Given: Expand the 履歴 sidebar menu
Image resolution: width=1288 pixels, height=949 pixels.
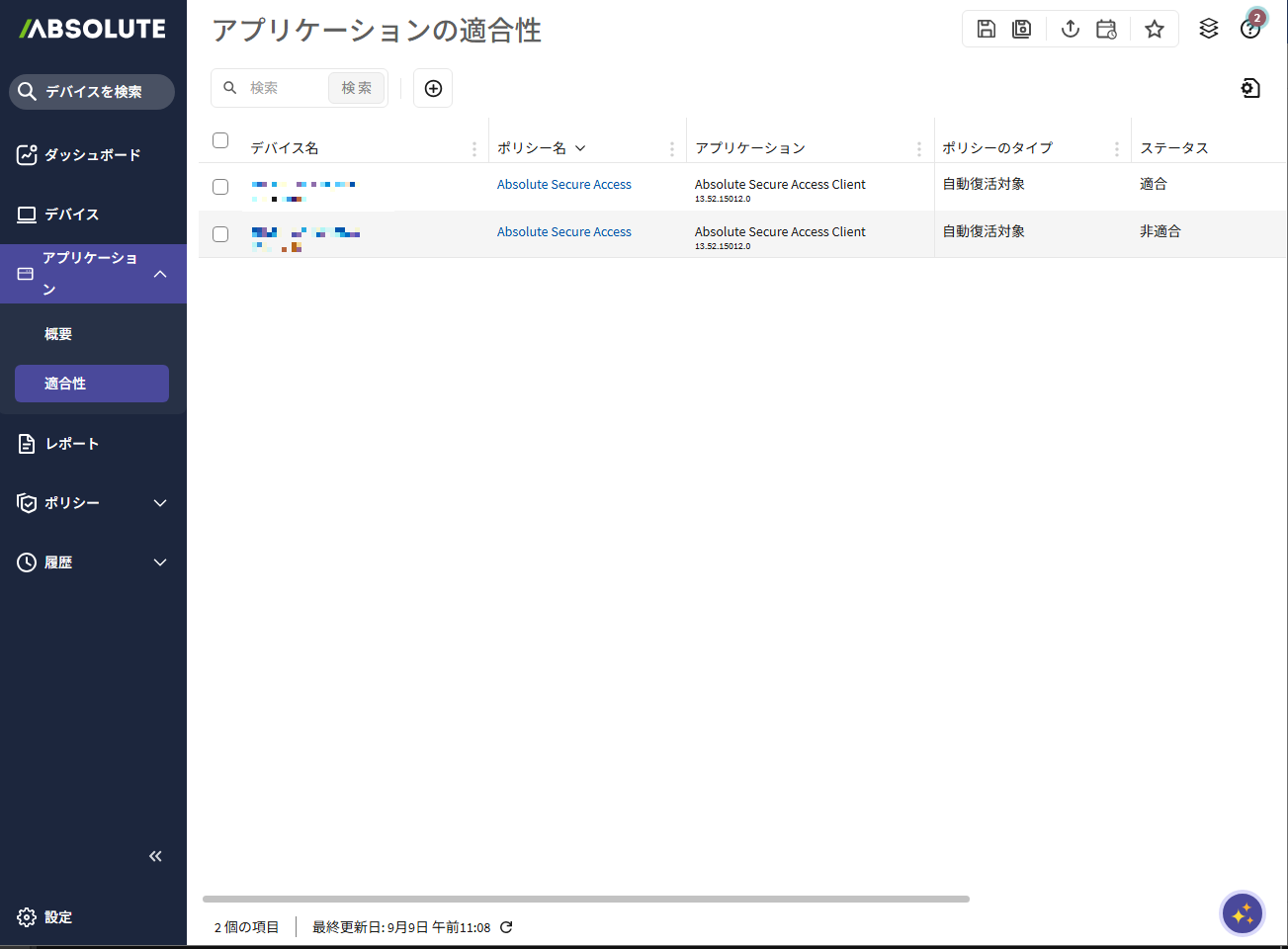Looking at the screenshot, I should (160, 562).
